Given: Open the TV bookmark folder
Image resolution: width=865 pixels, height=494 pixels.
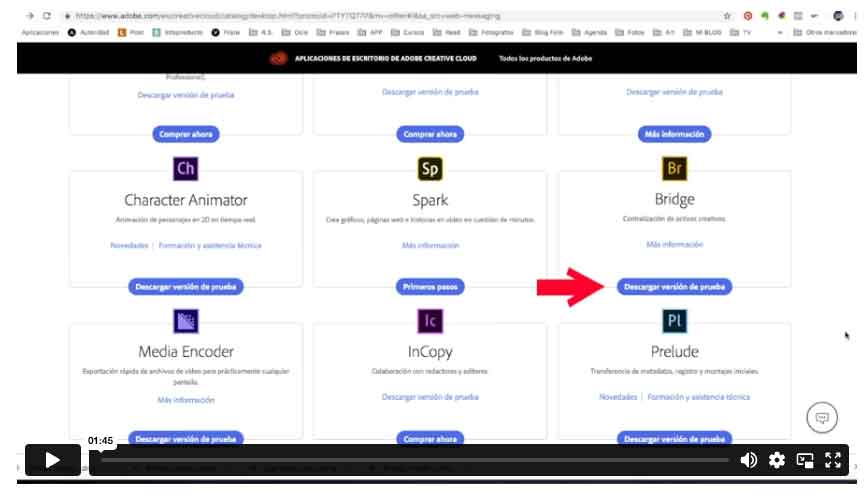Looking at the screenshot, I should [740, 33].
